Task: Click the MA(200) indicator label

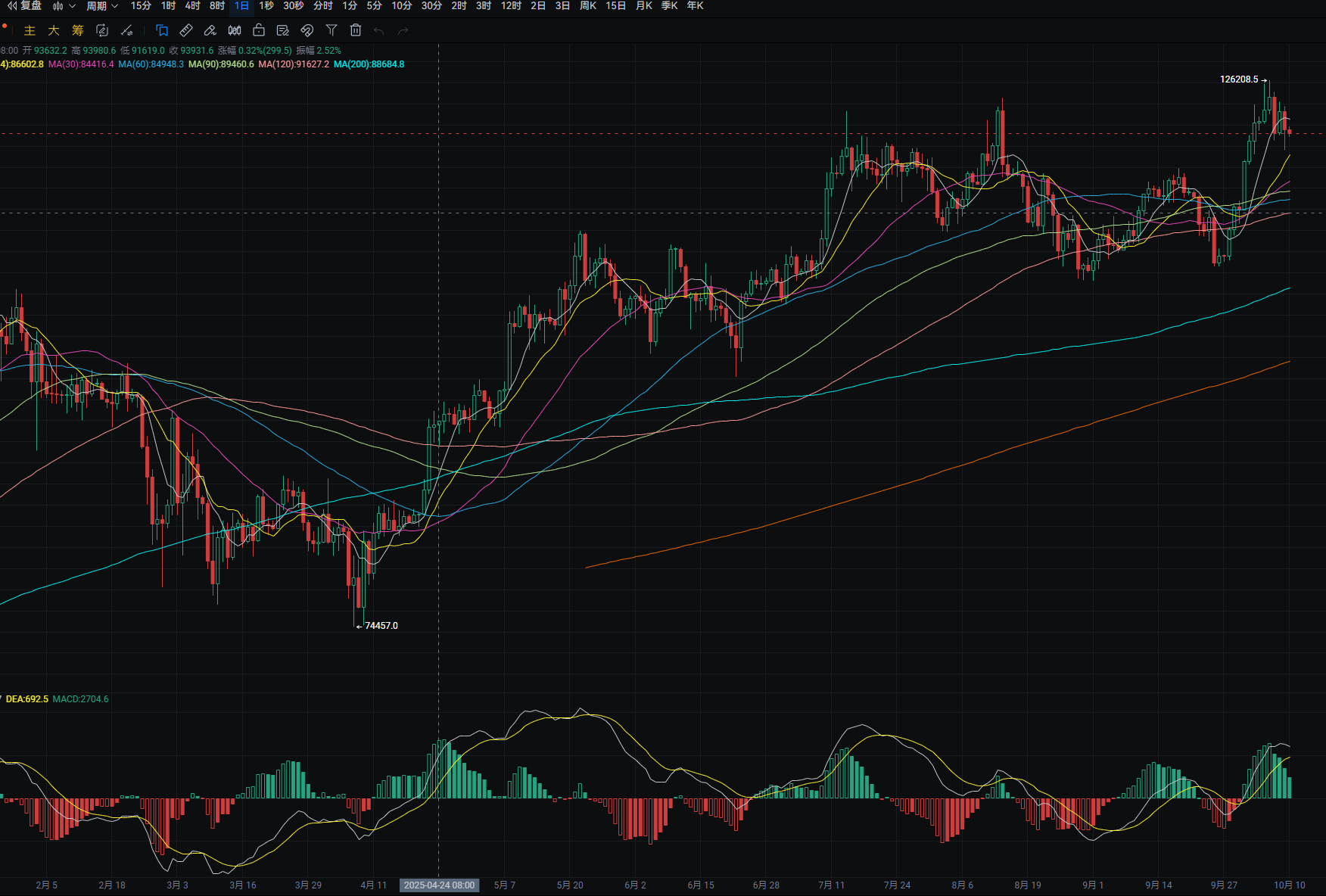Action: [369, 64]
